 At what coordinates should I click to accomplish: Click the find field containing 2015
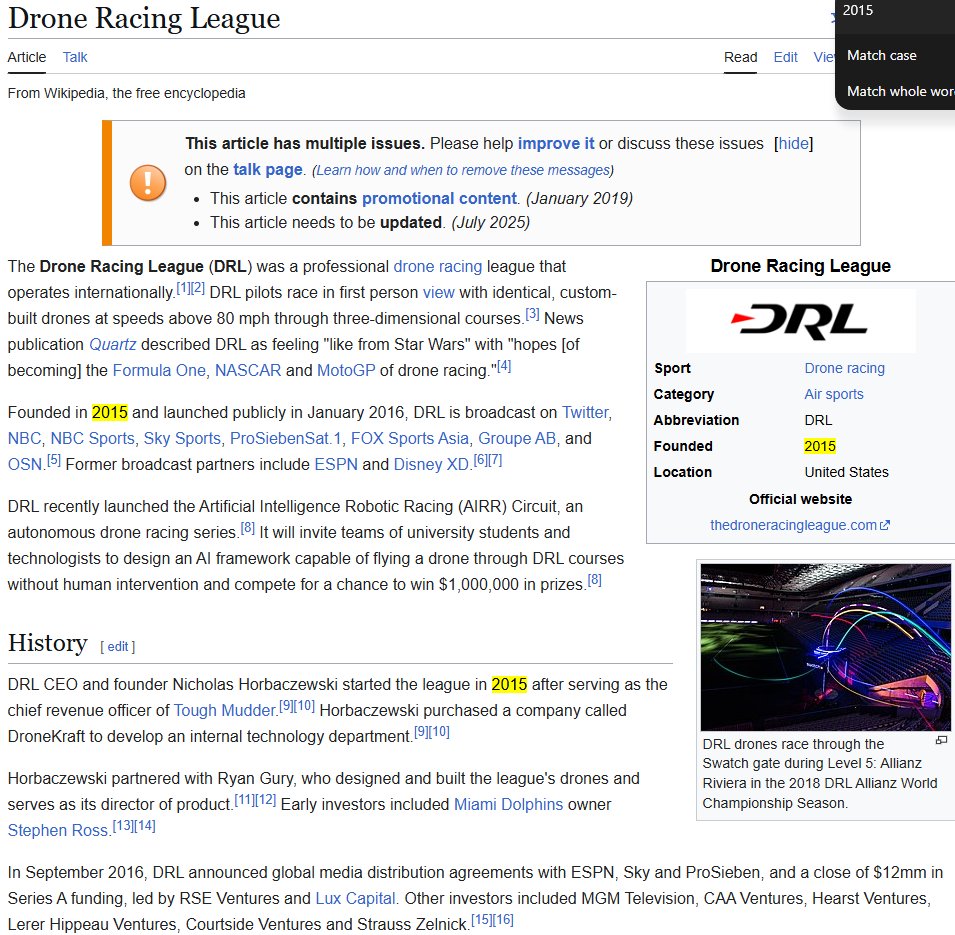(x=895, y=11)
